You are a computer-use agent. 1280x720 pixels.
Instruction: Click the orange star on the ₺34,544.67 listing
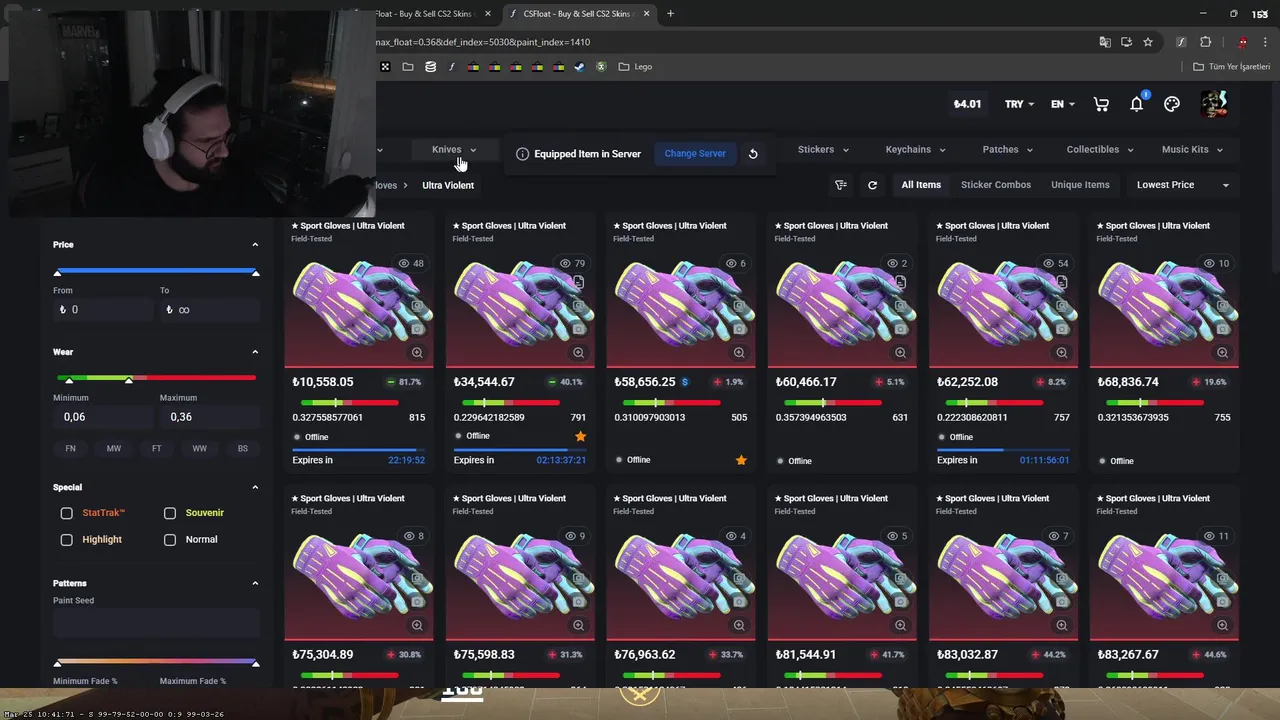pyautogui.click(x=580, y=436)
